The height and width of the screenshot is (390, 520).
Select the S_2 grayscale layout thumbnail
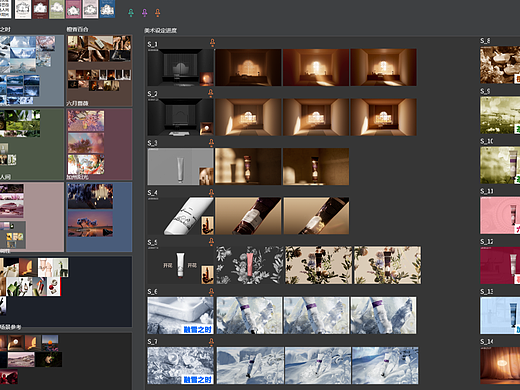point(180,117)
